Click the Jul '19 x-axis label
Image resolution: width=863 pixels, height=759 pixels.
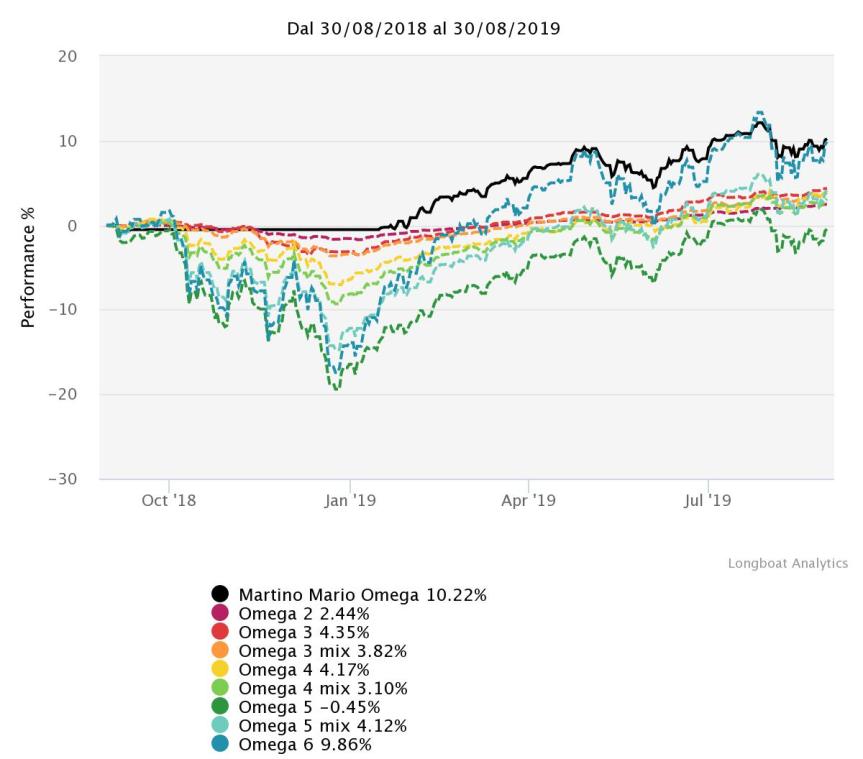click(x=708, y=500)
